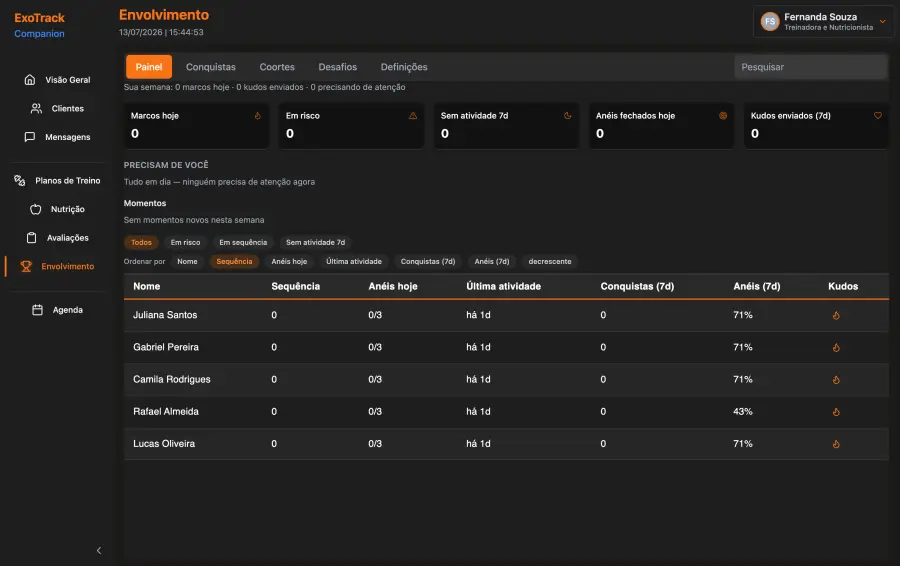Toggle the Em risco filter chip

185,242
